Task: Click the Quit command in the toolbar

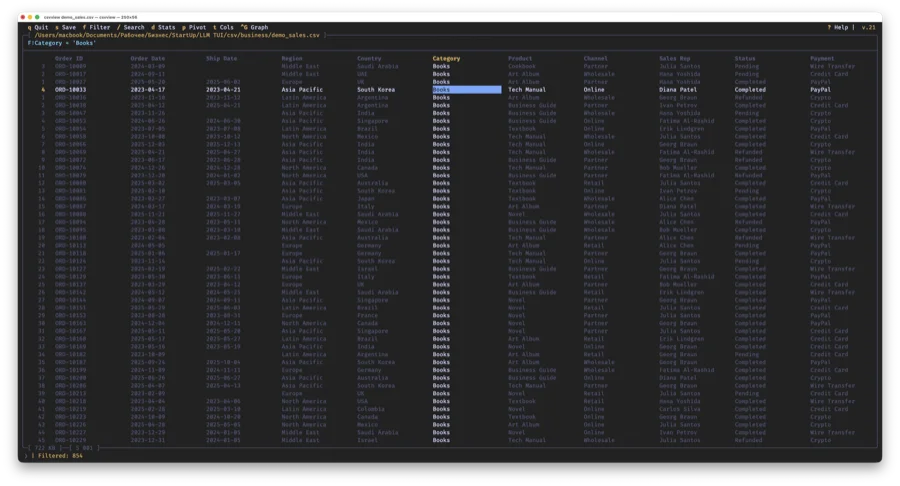Action: (40, 27)
